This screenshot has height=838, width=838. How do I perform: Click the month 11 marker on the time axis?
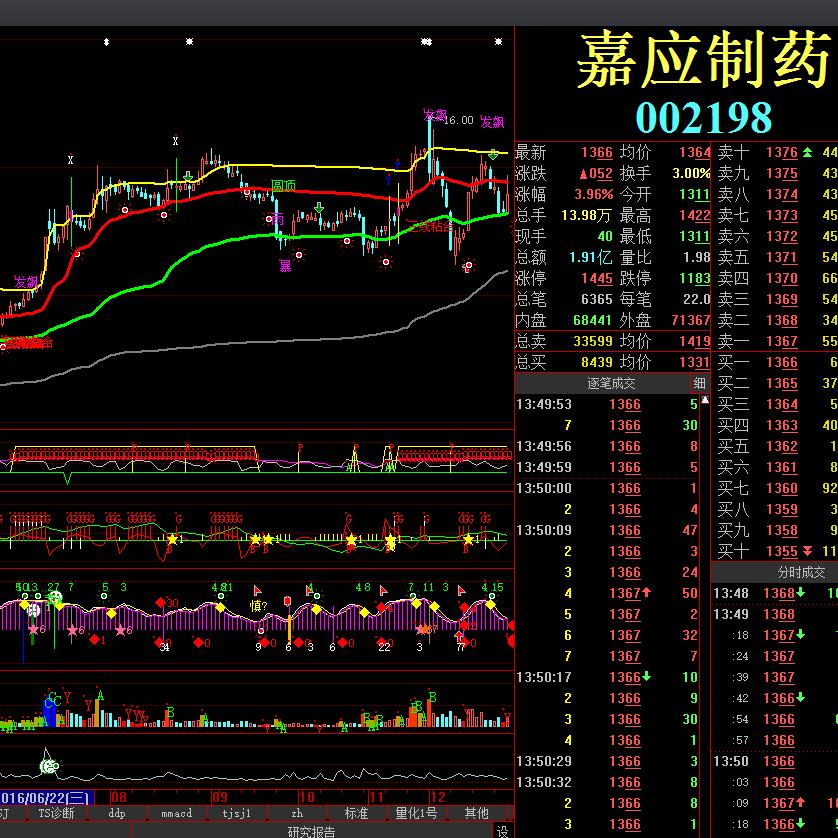(376, 797)
